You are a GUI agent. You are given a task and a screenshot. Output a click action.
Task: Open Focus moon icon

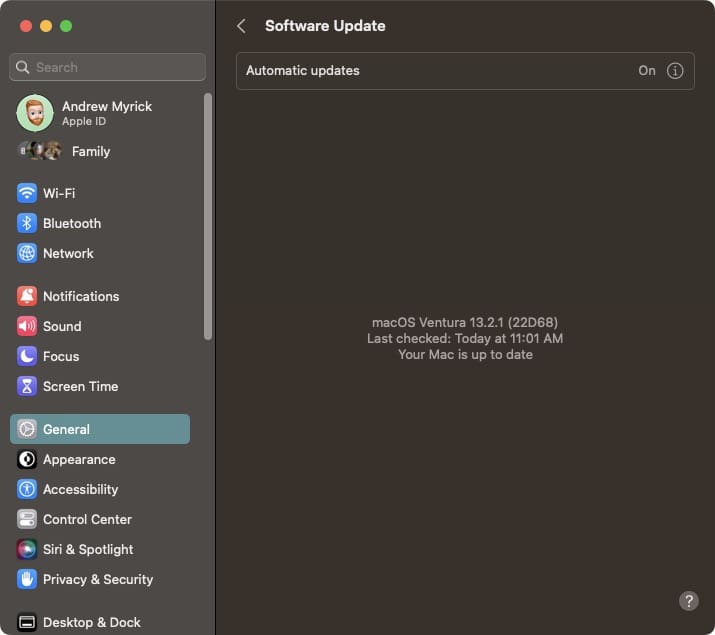click(27, 356)
